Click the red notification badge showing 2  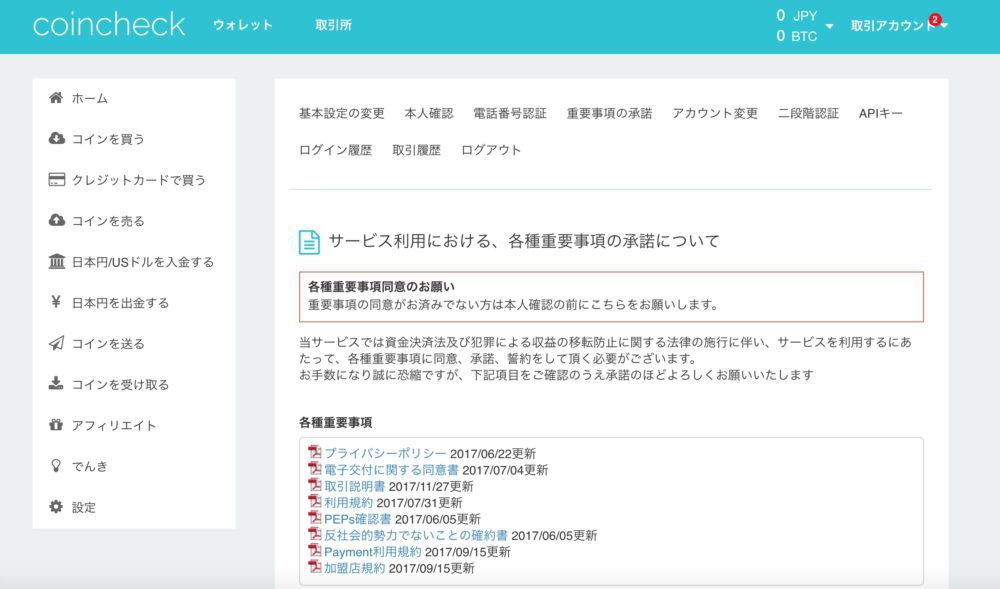(935, 19)
